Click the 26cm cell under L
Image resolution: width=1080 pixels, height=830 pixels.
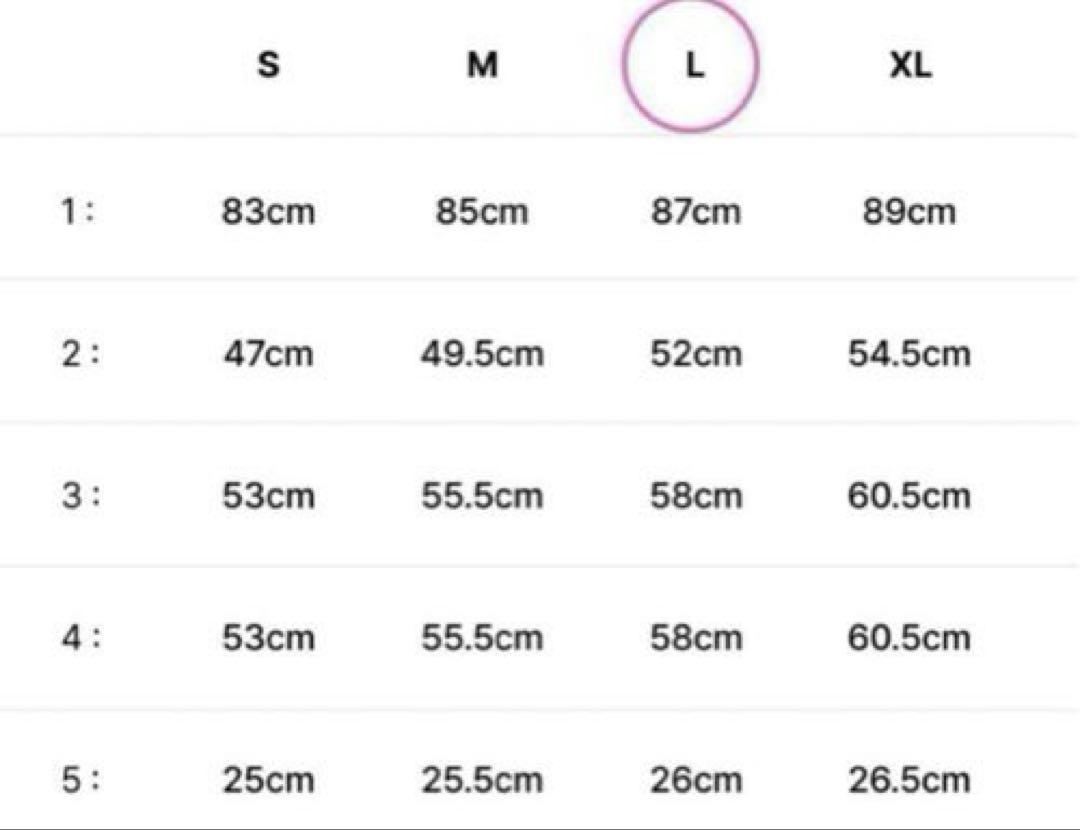click(x=696, y=780)
